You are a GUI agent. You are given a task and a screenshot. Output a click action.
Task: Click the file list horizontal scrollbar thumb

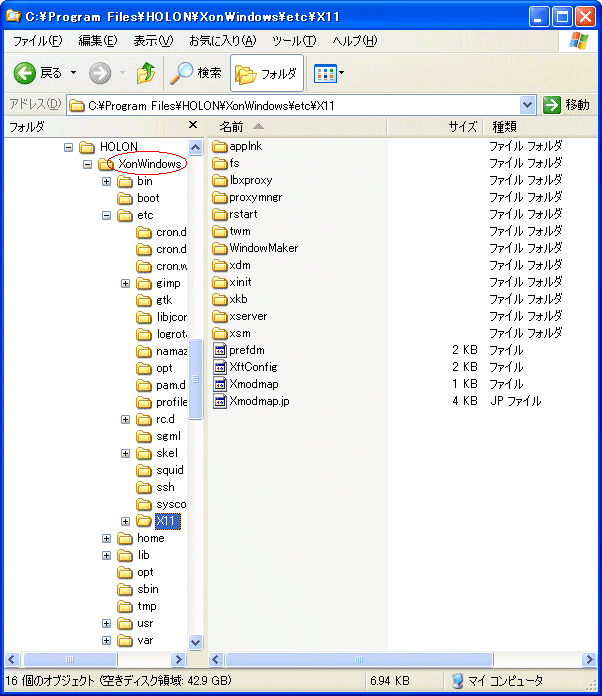359,660
